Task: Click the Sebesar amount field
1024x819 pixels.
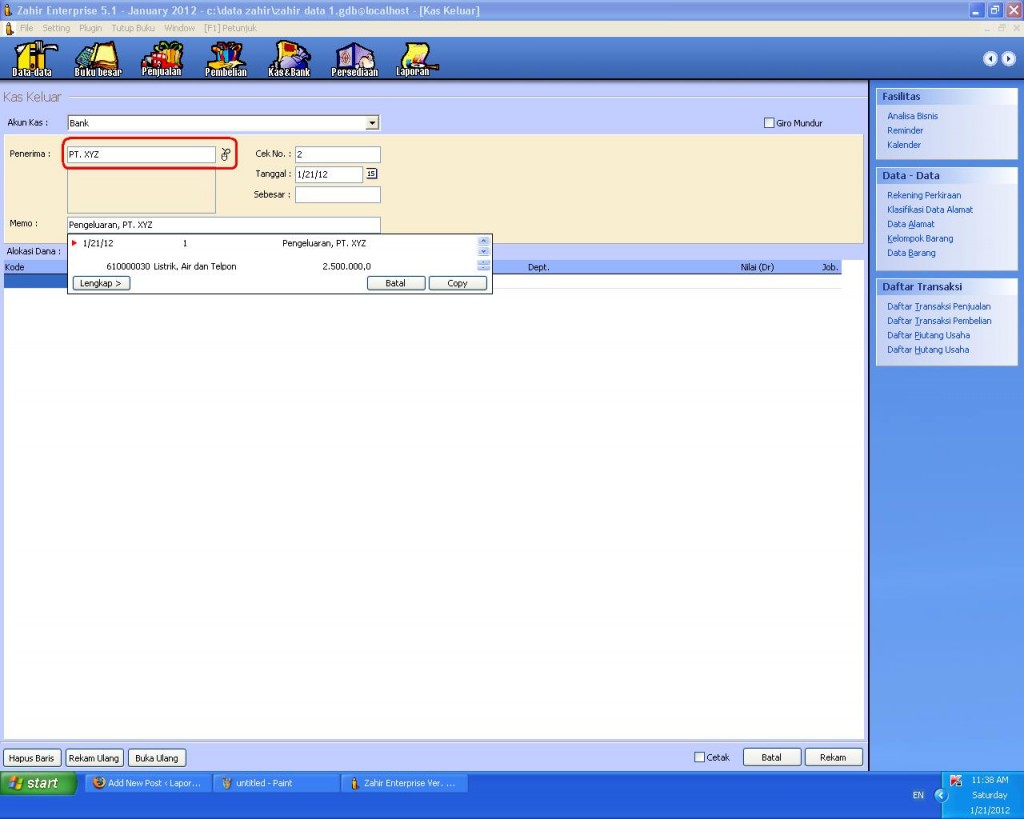Action: [x=337, y=195]
